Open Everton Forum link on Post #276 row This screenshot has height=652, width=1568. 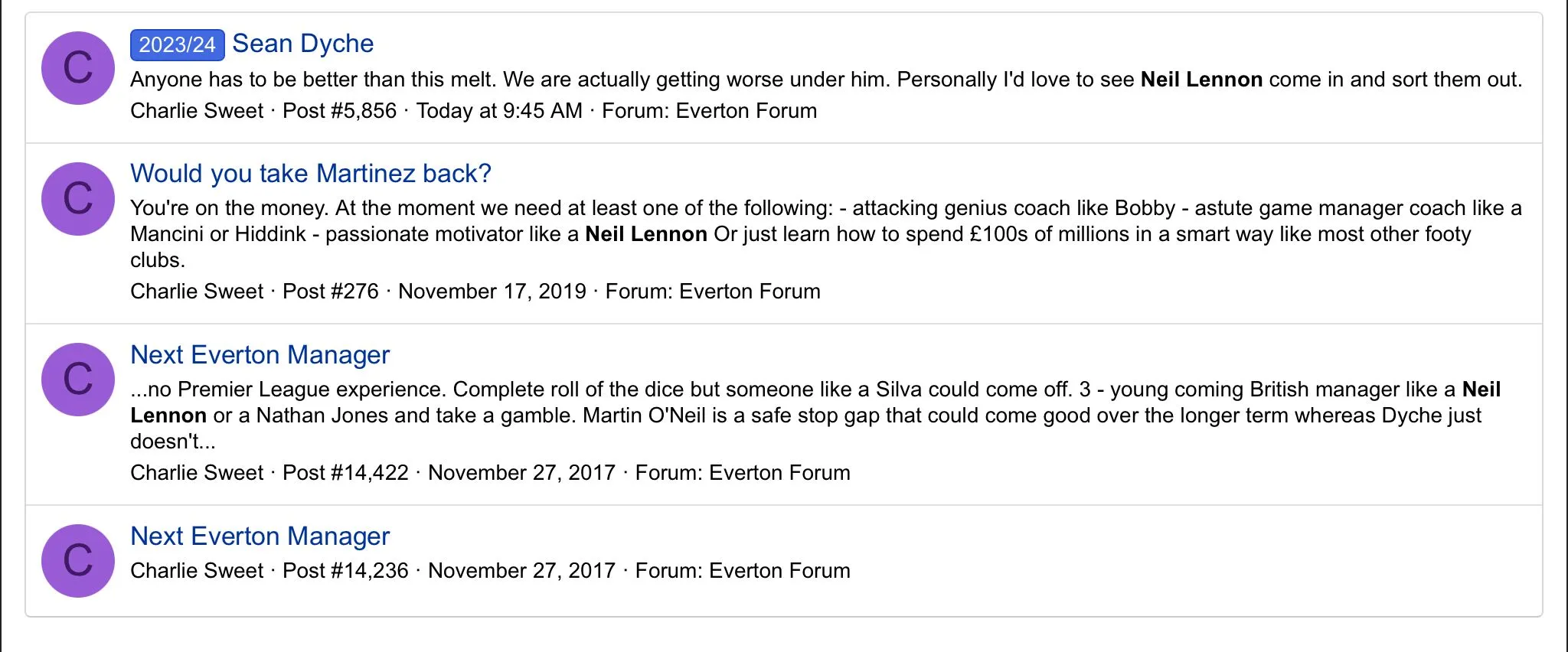(749, 292)
